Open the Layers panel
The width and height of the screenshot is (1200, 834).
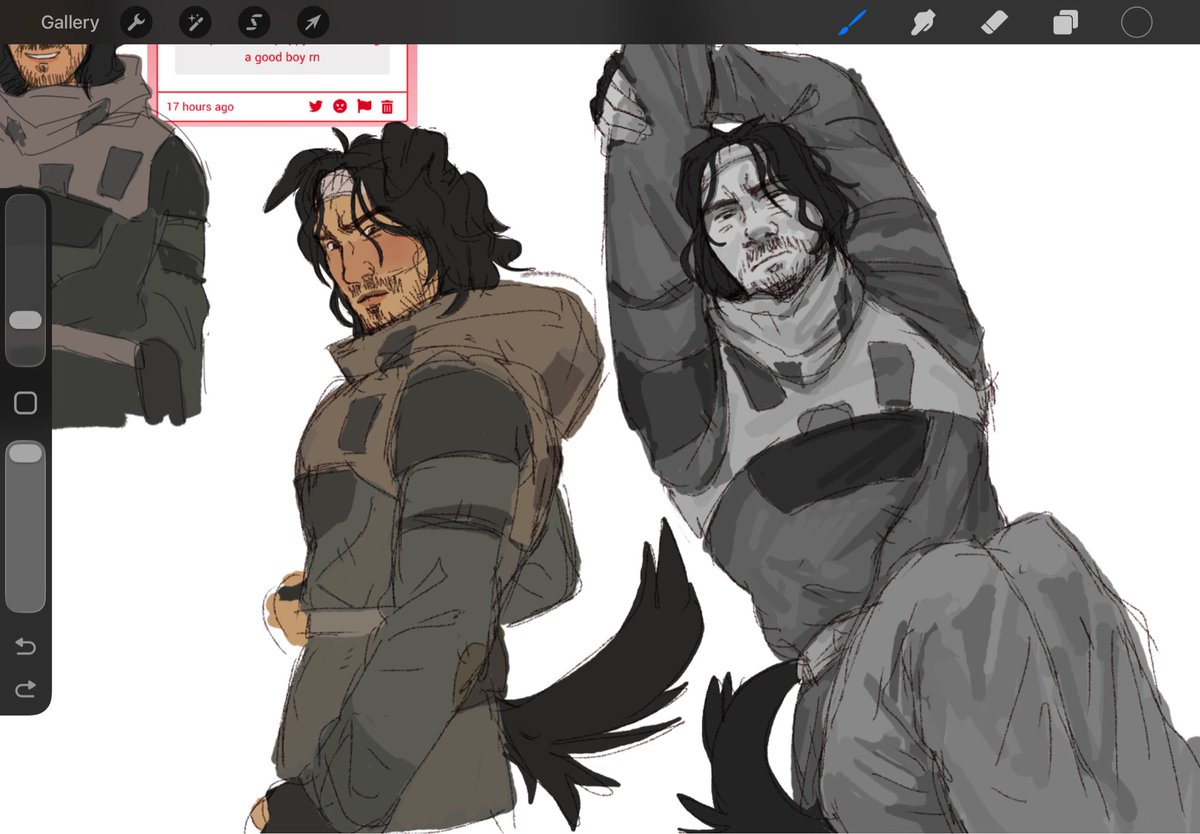(1065, 22)
